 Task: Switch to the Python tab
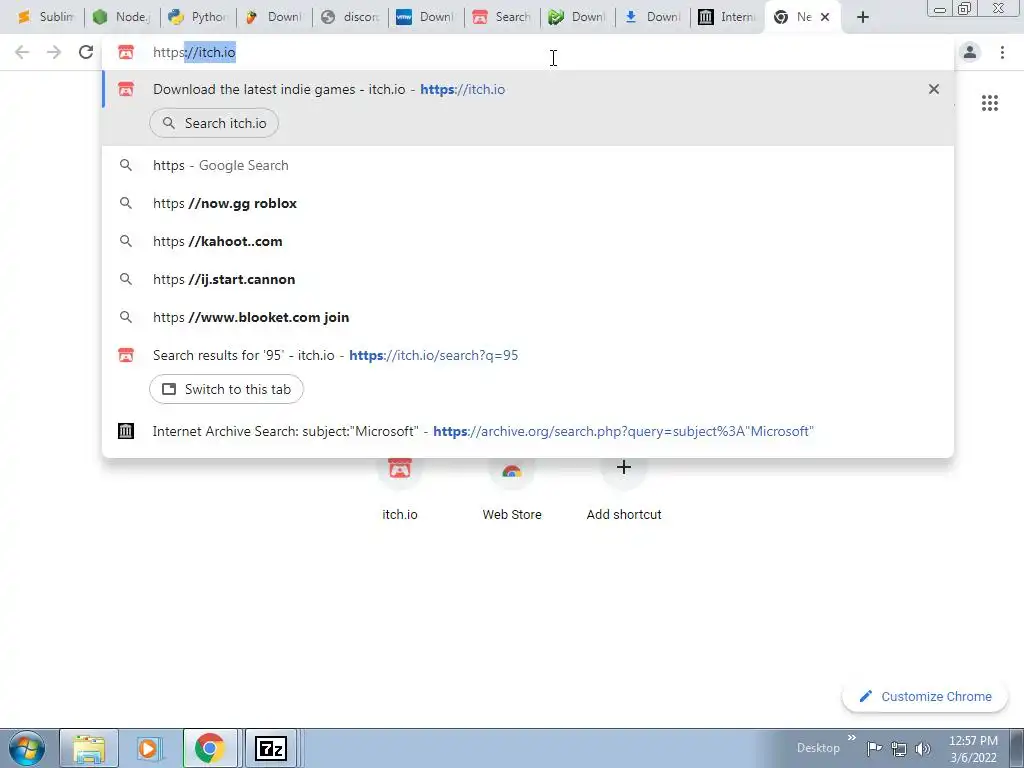tap(198, 17)
